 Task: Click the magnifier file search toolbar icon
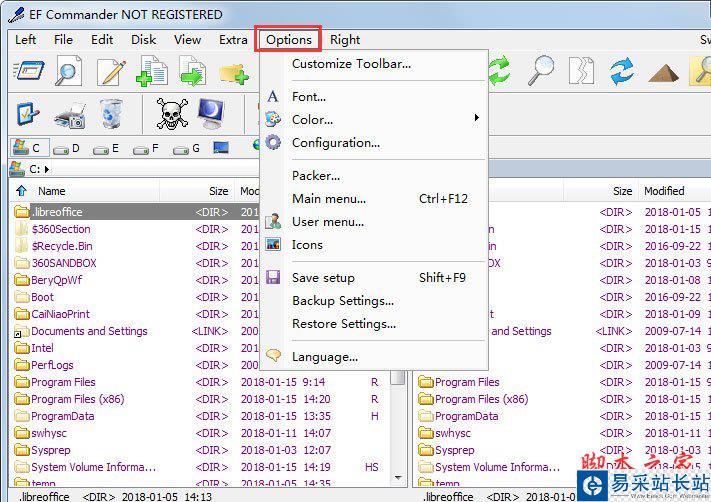point(68,71)
